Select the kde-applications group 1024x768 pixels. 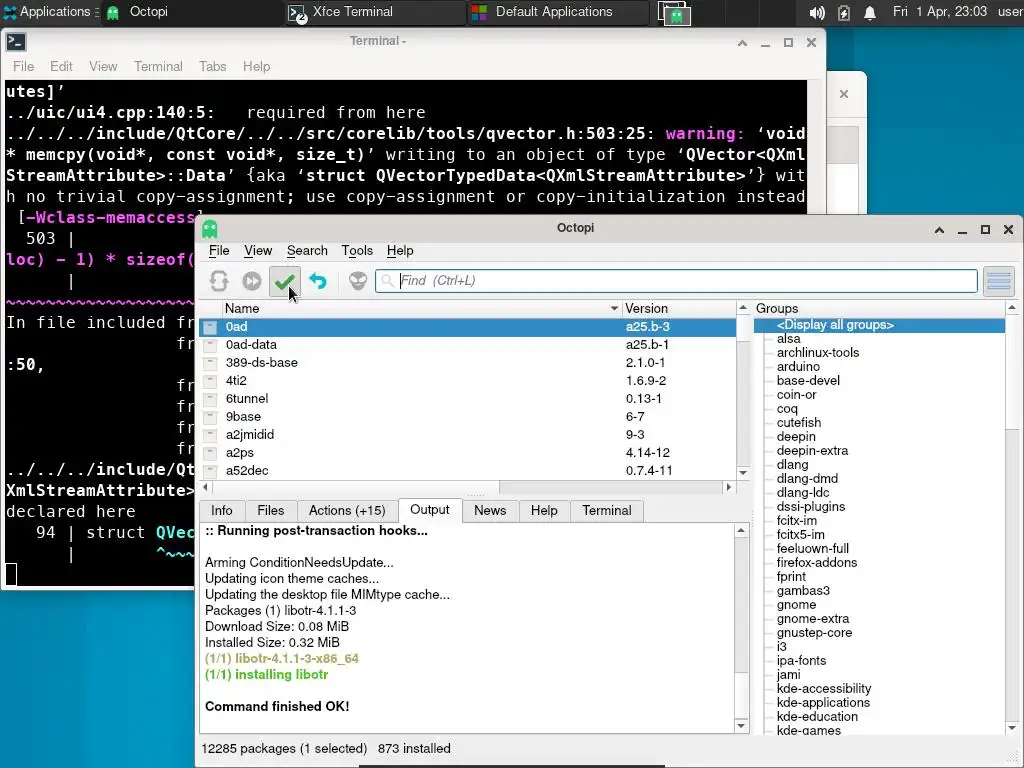(823, 703)
